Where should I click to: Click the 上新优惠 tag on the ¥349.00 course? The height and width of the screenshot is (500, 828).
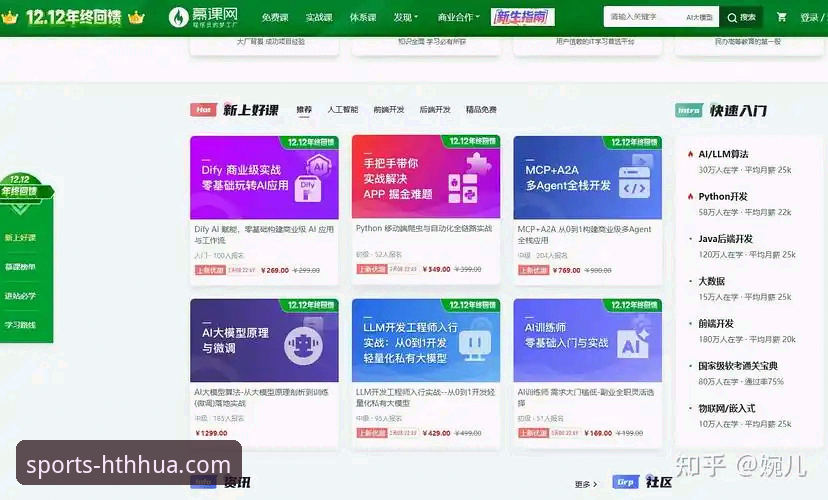[371, 269]
